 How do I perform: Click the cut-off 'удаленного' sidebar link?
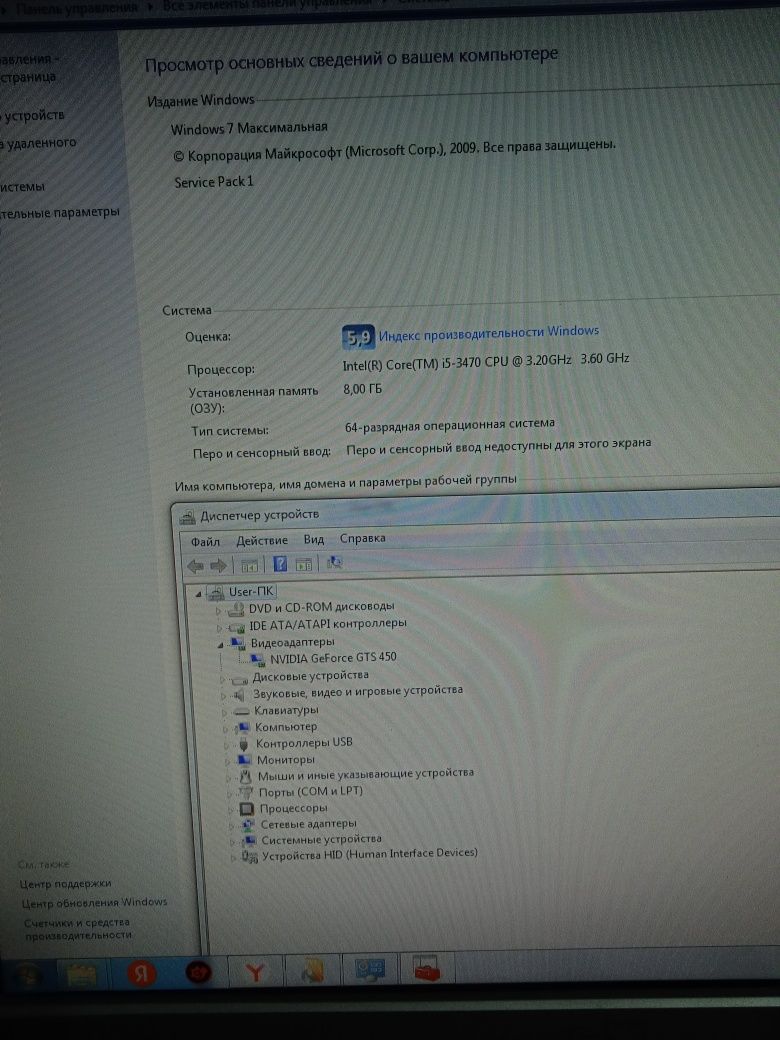coord(38,143)
